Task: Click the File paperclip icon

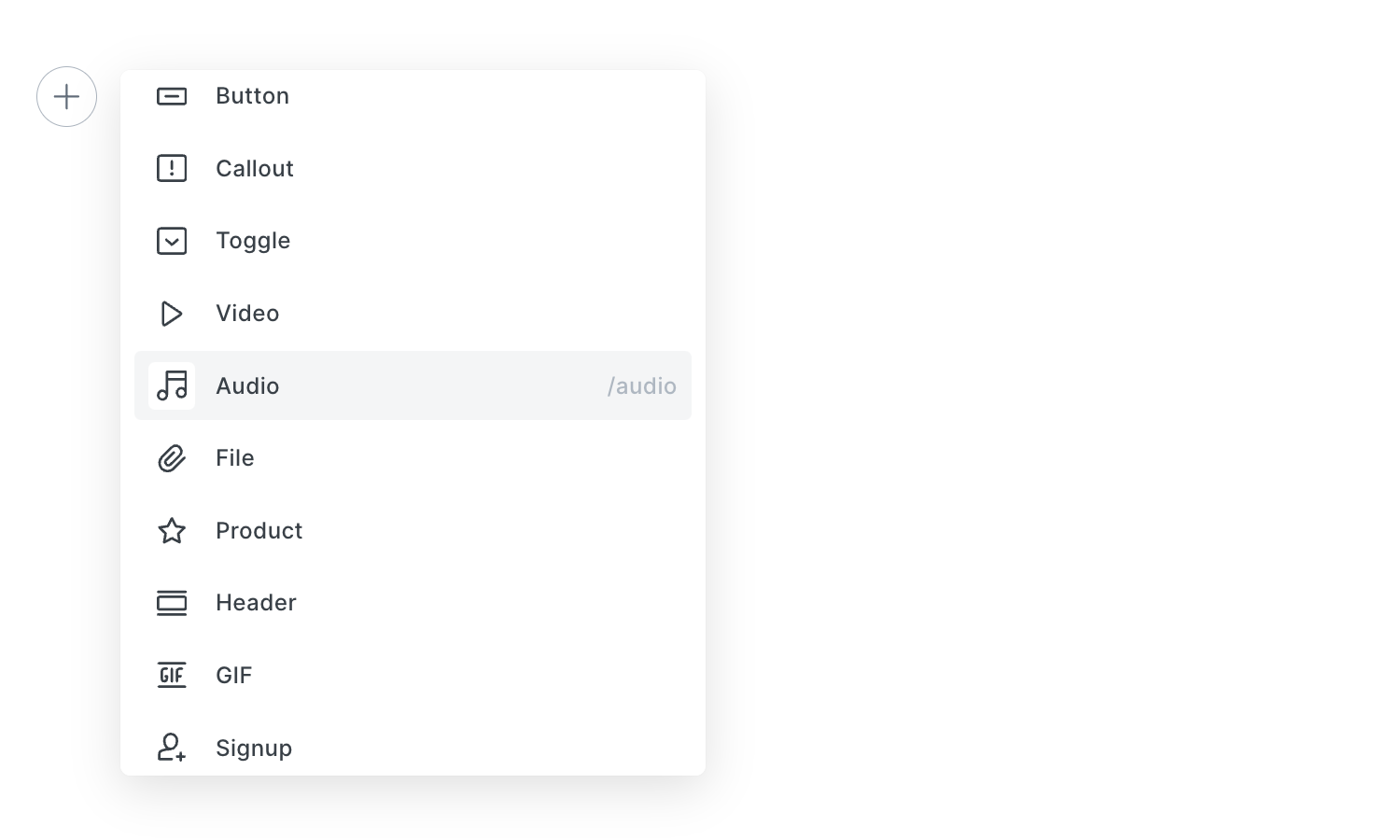Action: [x=172, y=458]
